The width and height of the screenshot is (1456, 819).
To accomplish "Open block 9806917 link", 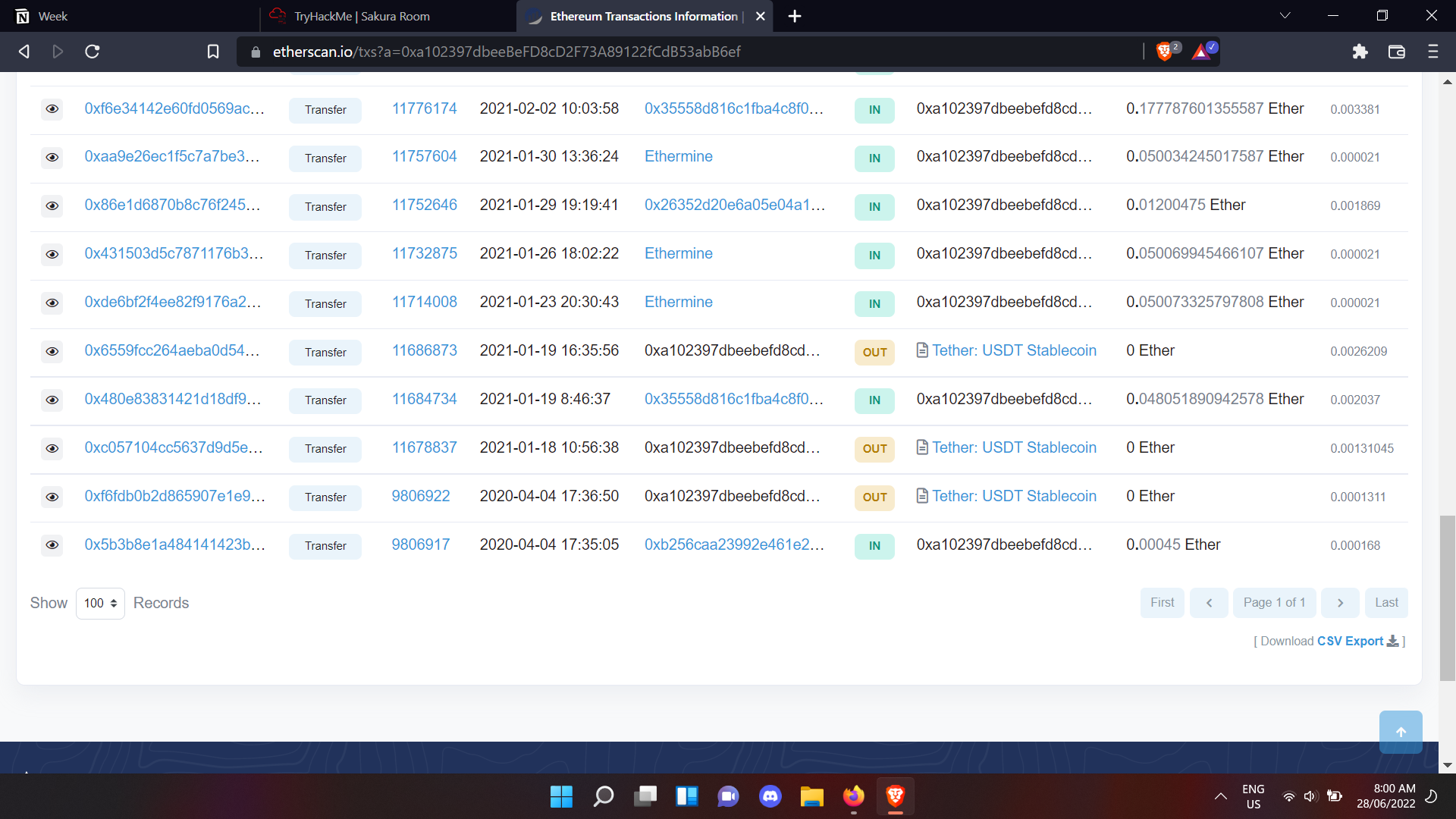I will point(421,544).
